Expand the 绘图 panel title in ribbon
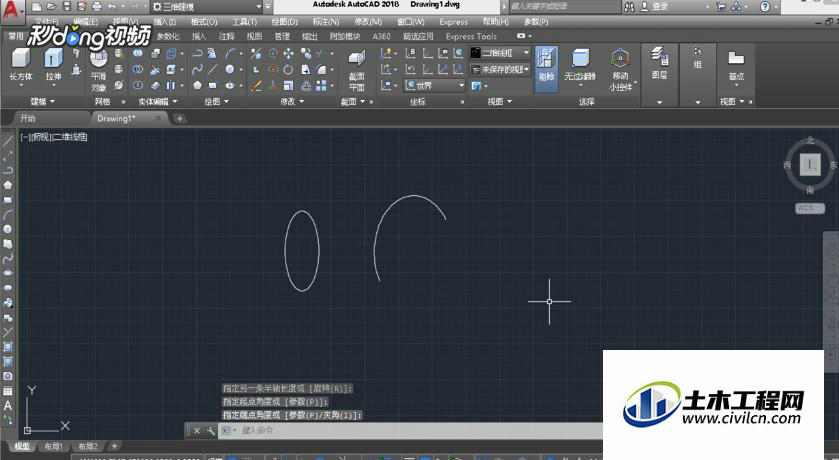Screen dimensions: 839x460 (216, 102)
